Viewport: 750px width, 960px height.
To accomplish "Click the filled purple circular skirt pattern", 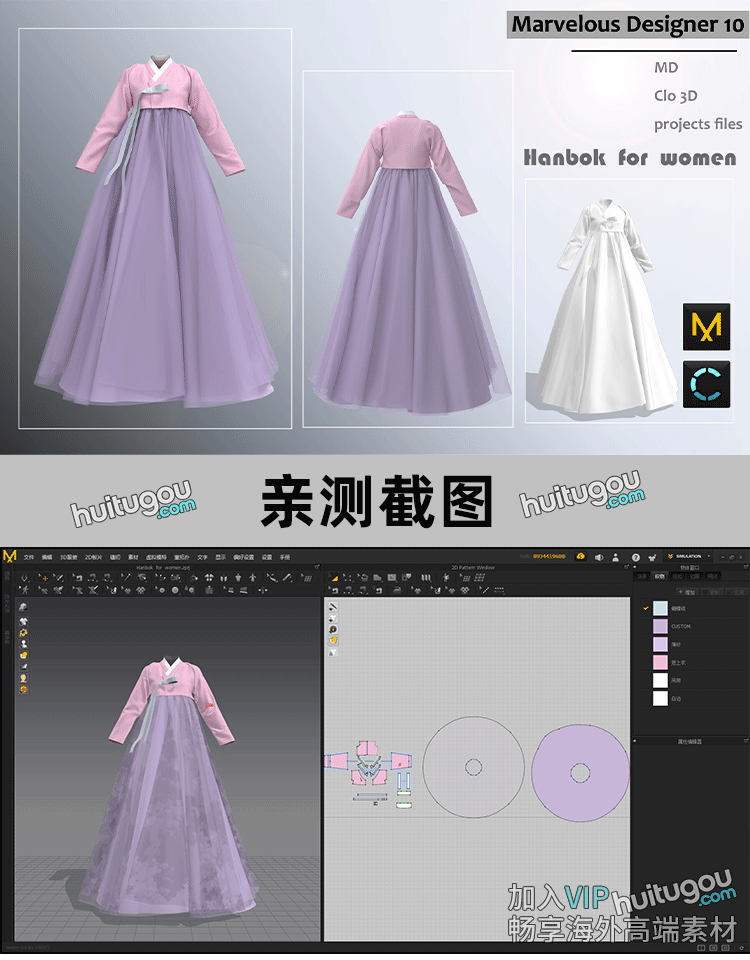I will coord(579,773).
